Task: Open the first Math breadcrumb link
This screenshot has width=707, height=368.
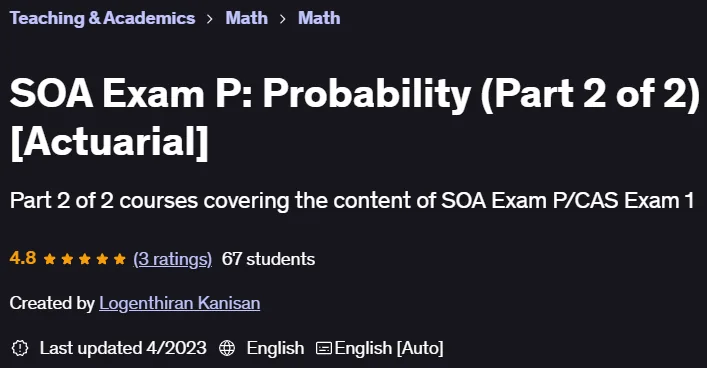Action: tap(247, 18)
